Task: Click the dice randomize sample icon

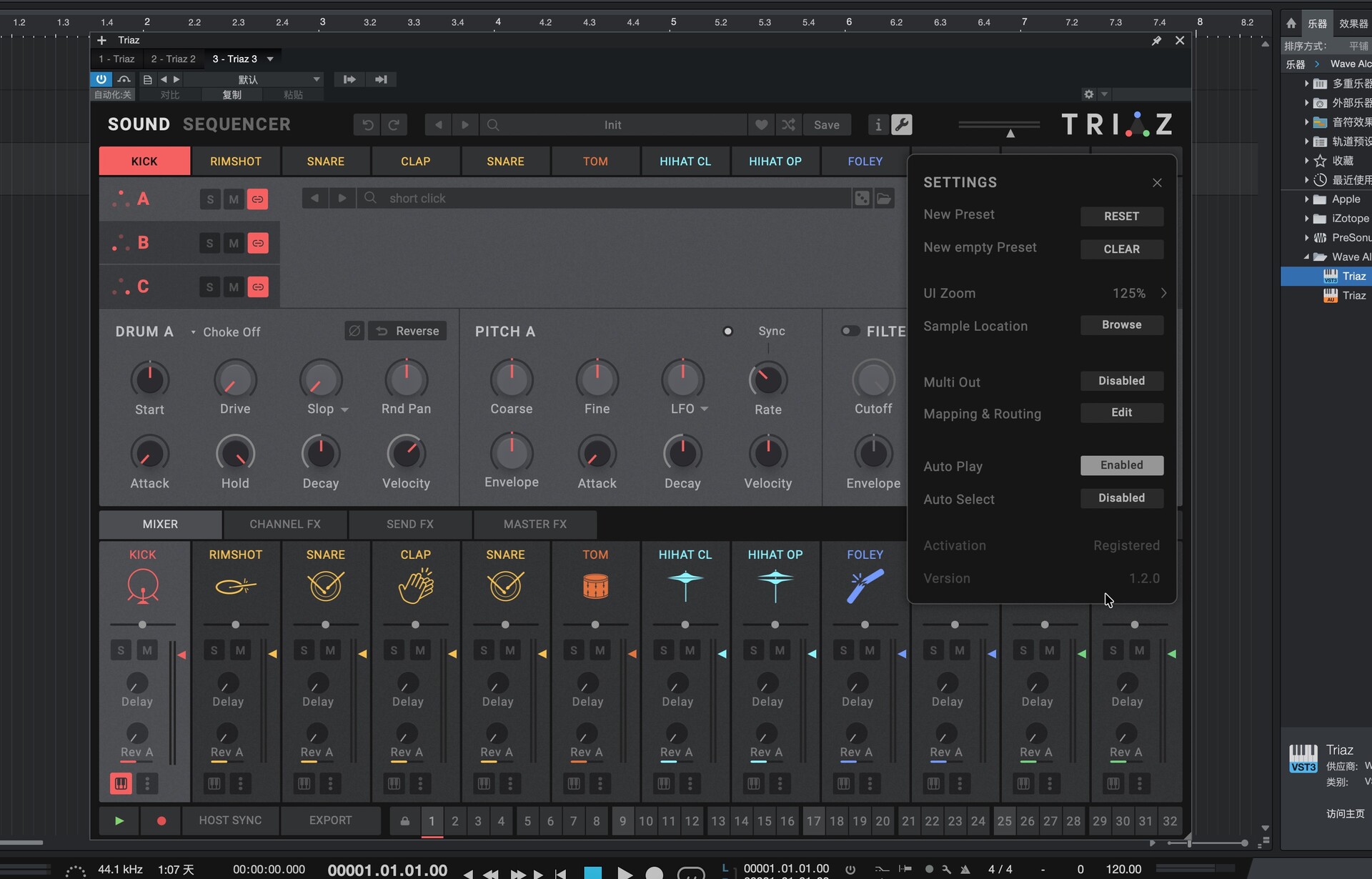Action: click(x=862, y=198)
